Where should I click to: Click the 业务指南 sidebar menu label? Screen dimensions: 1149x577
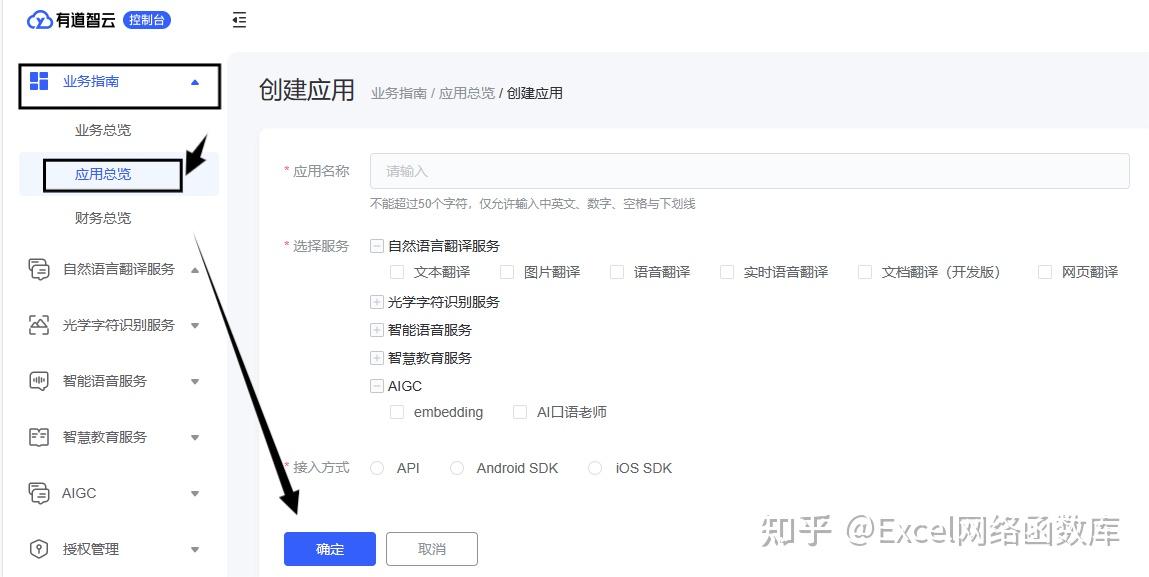pyautogui.click(x=91, y=81)
